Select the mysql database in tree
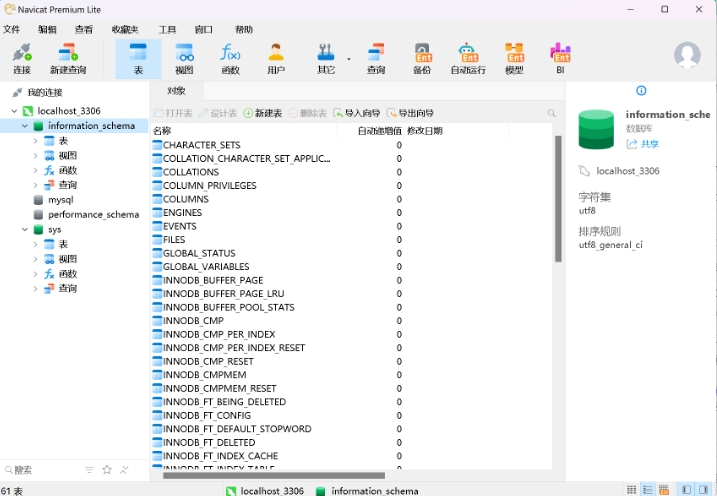Viewport: 717px width, 496px height. click(60, 200)
